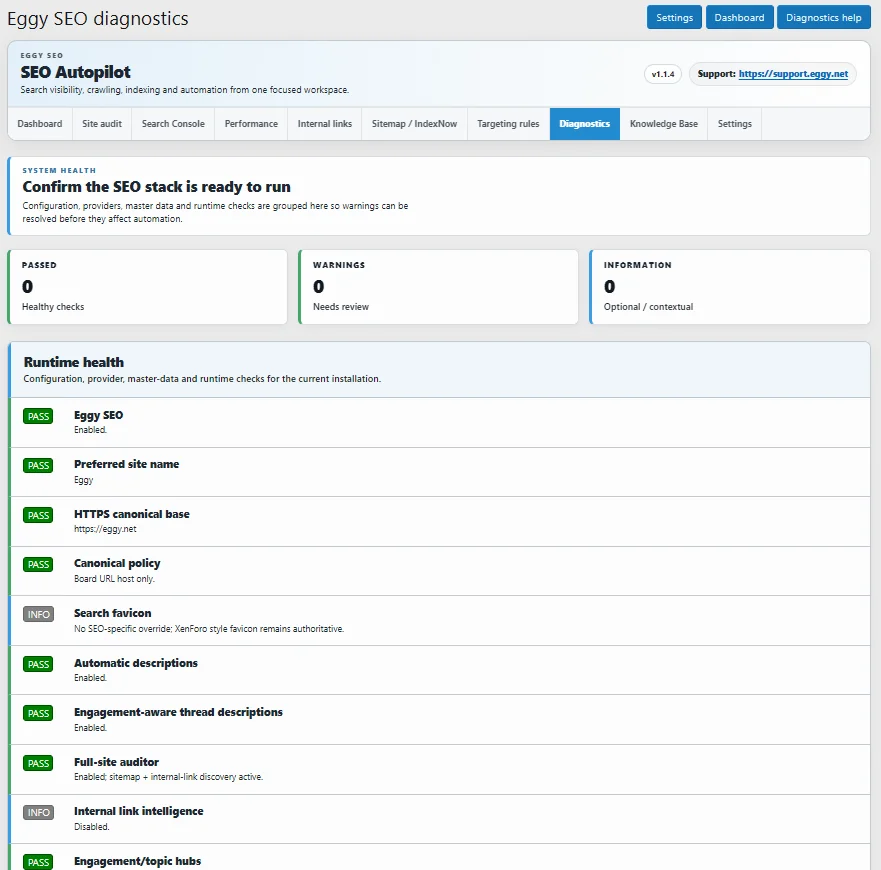Select the Diagnostics tab
Image resolution: width=881 pixels, height=870 pixels.
click(584, 124)
